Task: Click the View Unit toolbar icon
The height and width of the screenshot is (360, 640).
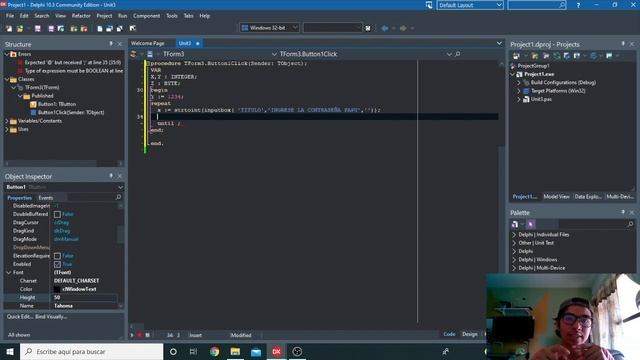Action: click(100, 29)
